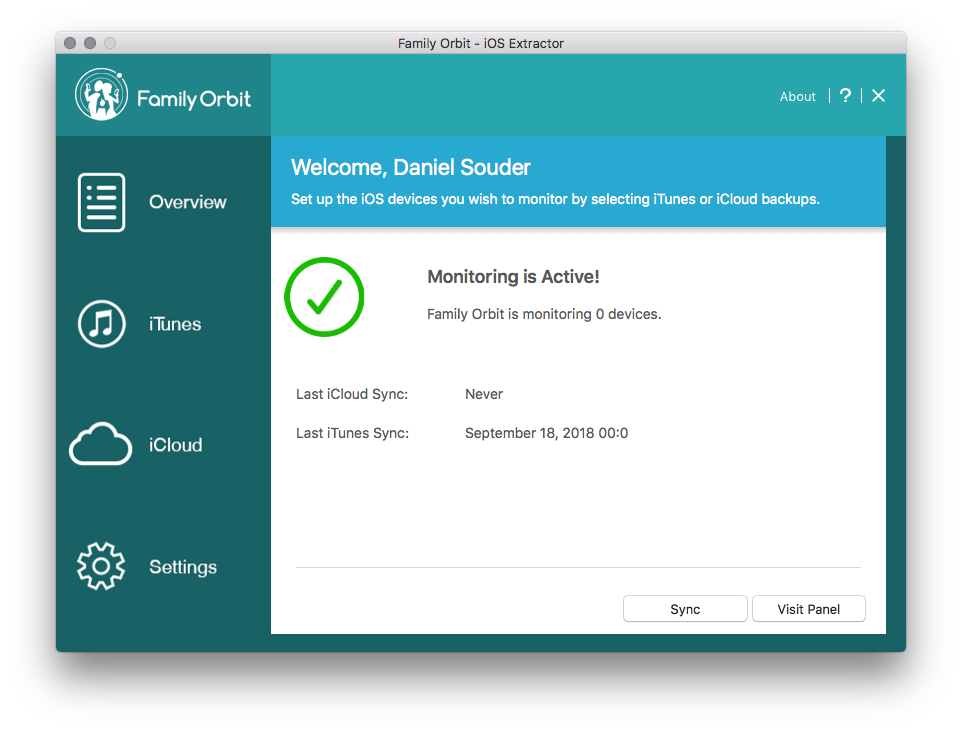This screenshot has width=962, height=732.
Task: Click the green checkmark status icon
Action: coord(324,296)
